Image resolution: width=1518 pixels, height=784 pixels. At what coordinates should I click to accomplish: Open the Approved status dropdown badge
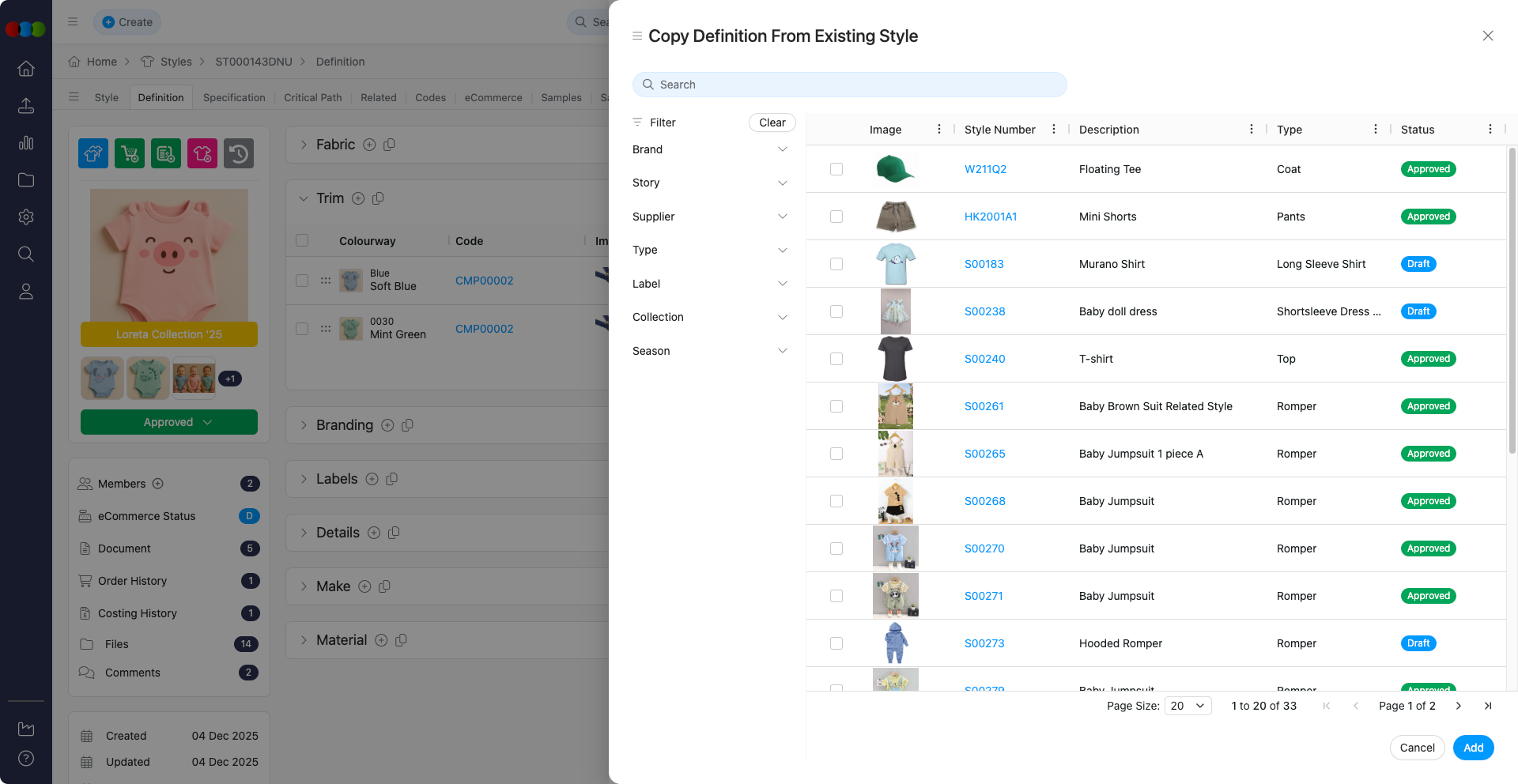[x=168, y=422]
